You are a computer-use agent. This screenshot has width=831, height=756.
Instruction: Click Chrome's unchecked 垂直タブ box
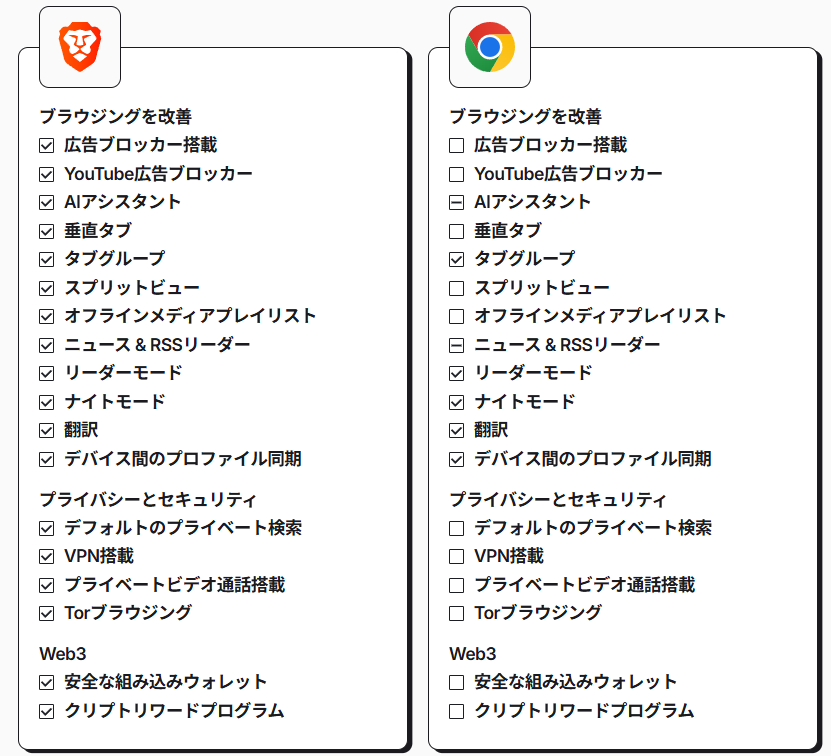click(456, 231)
